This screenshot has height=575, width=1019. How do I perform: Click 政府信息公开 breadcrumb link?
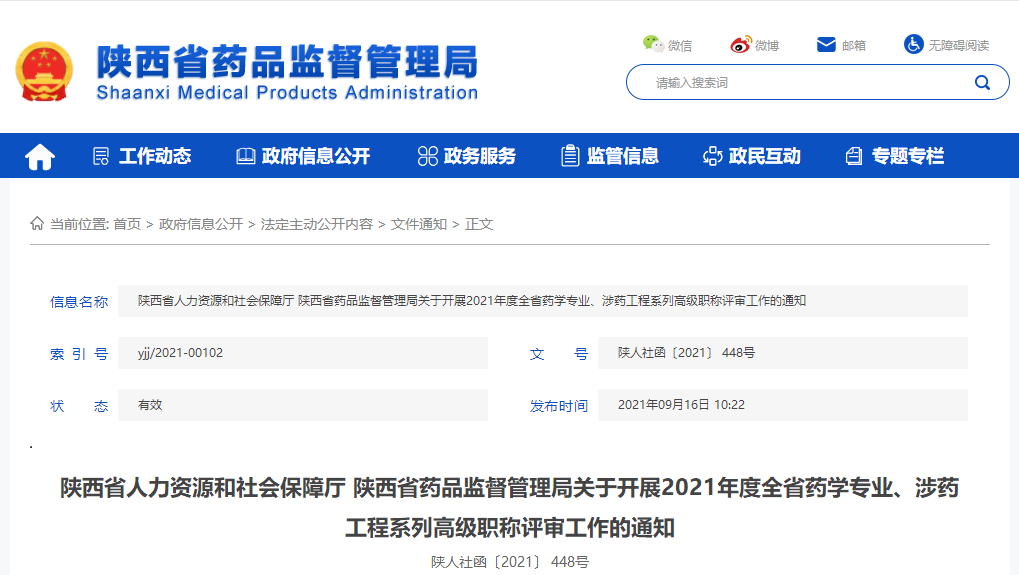201,224
